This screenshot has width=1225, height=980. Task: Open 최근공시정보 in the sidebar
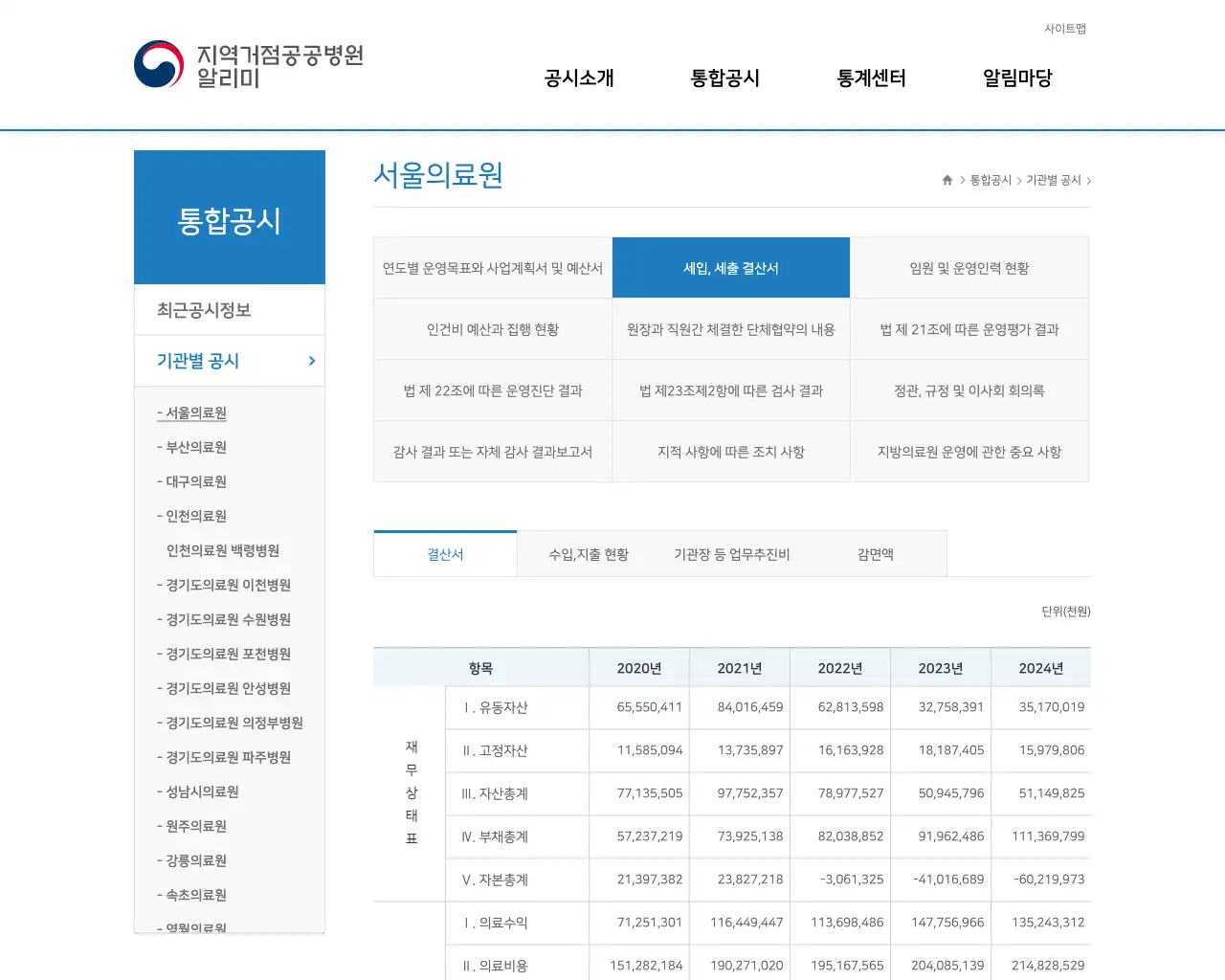[x=194, y=309]
